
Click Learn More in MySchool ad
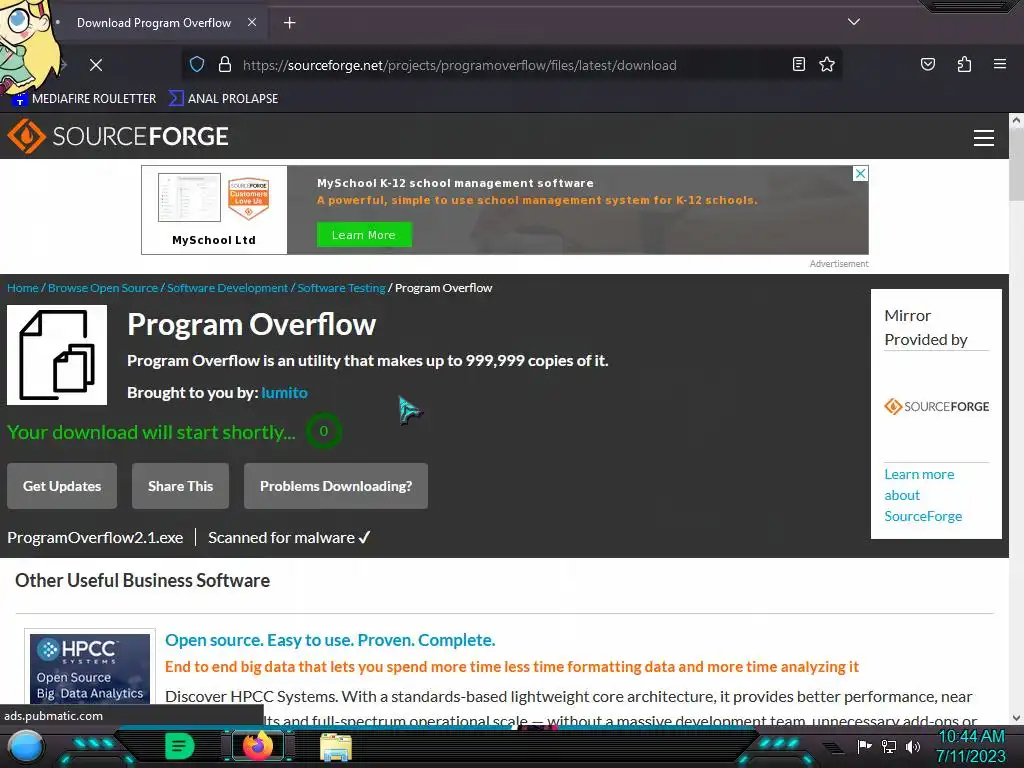[x=364, y=235]
